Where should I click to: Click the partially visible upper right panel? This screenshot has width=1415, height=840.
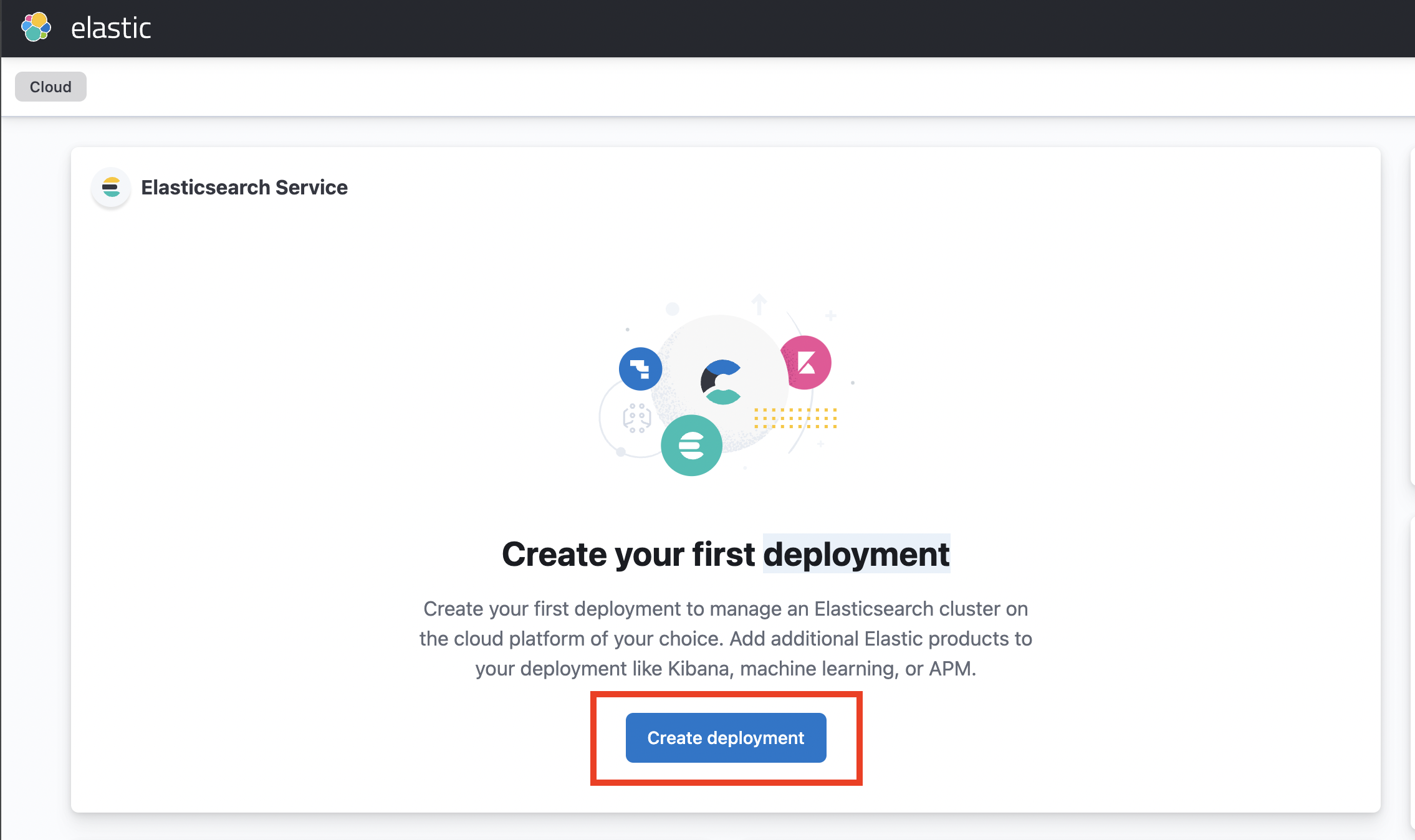tap(1412, 315)
